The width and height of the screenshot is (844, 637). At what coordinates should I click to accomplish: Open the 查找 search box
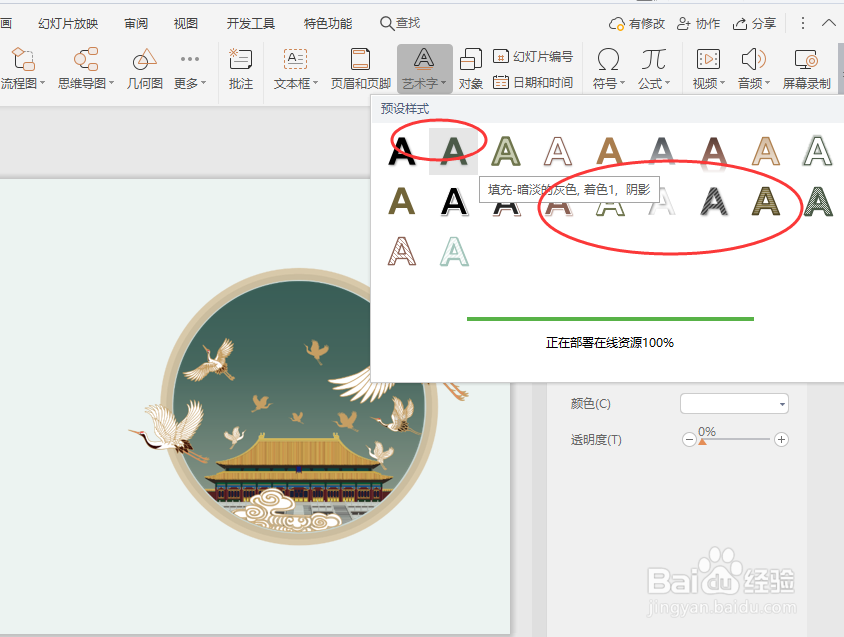coord(400,23)
